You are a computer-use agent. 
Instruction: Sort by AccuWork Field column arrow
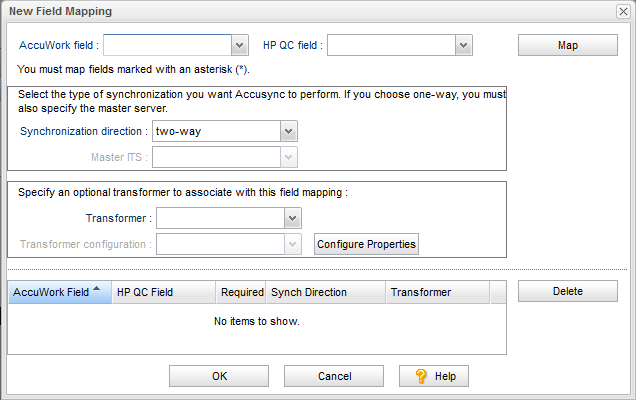click(96, 291)
